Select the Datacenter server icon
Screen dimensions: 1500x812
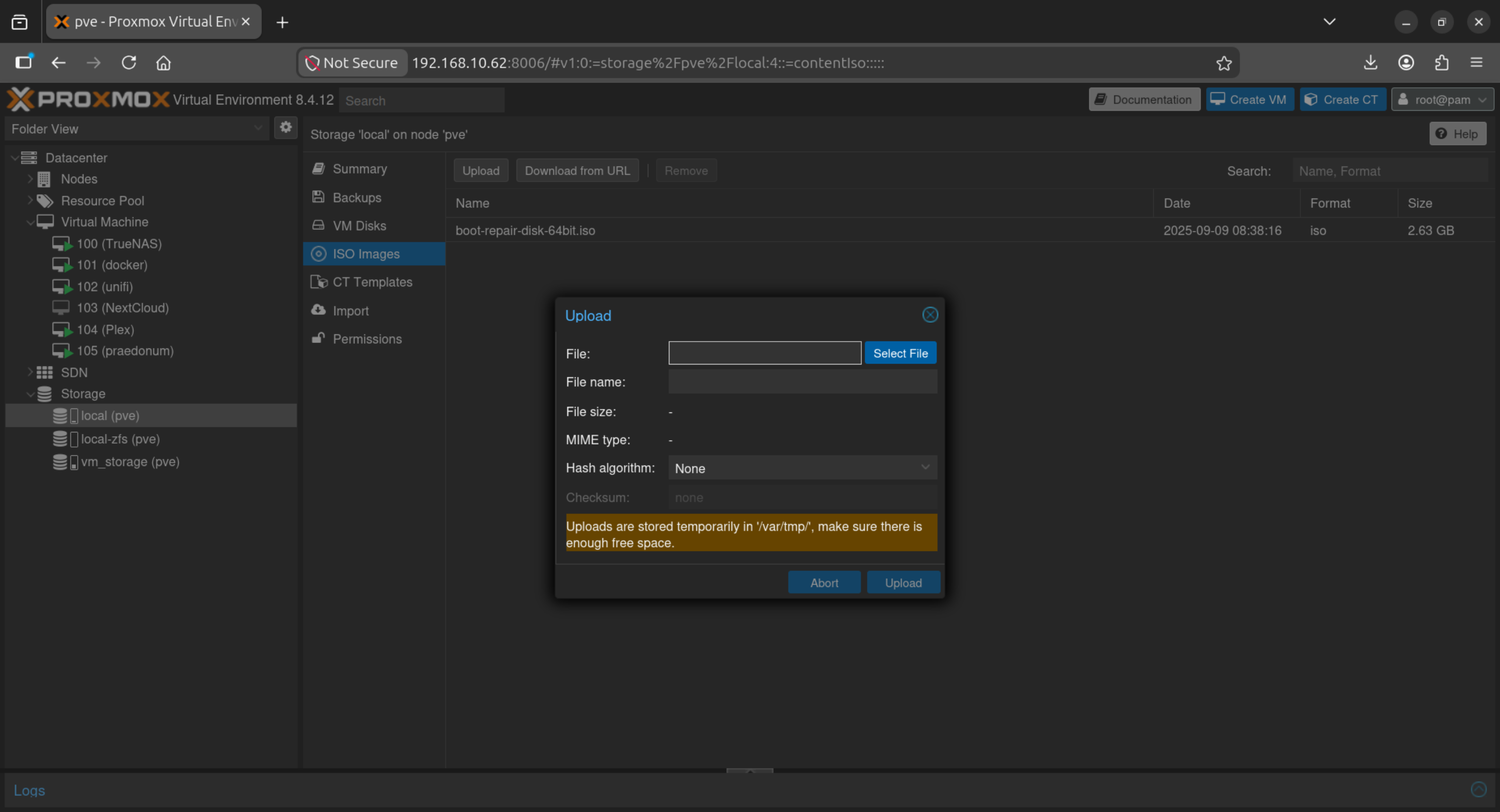point(29,157)
